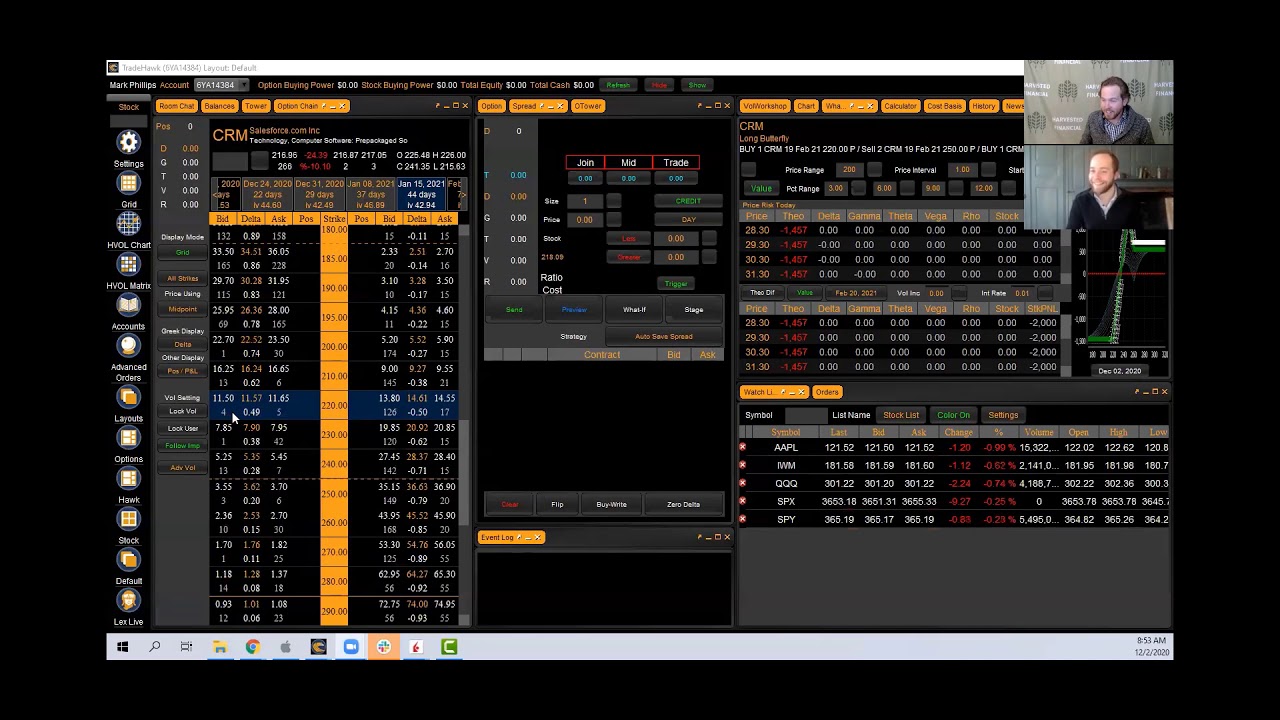Open the DAY time-in-force selector
This screenshot has height=720, width=1280.
pyautogui.click(x=688, y=219)
